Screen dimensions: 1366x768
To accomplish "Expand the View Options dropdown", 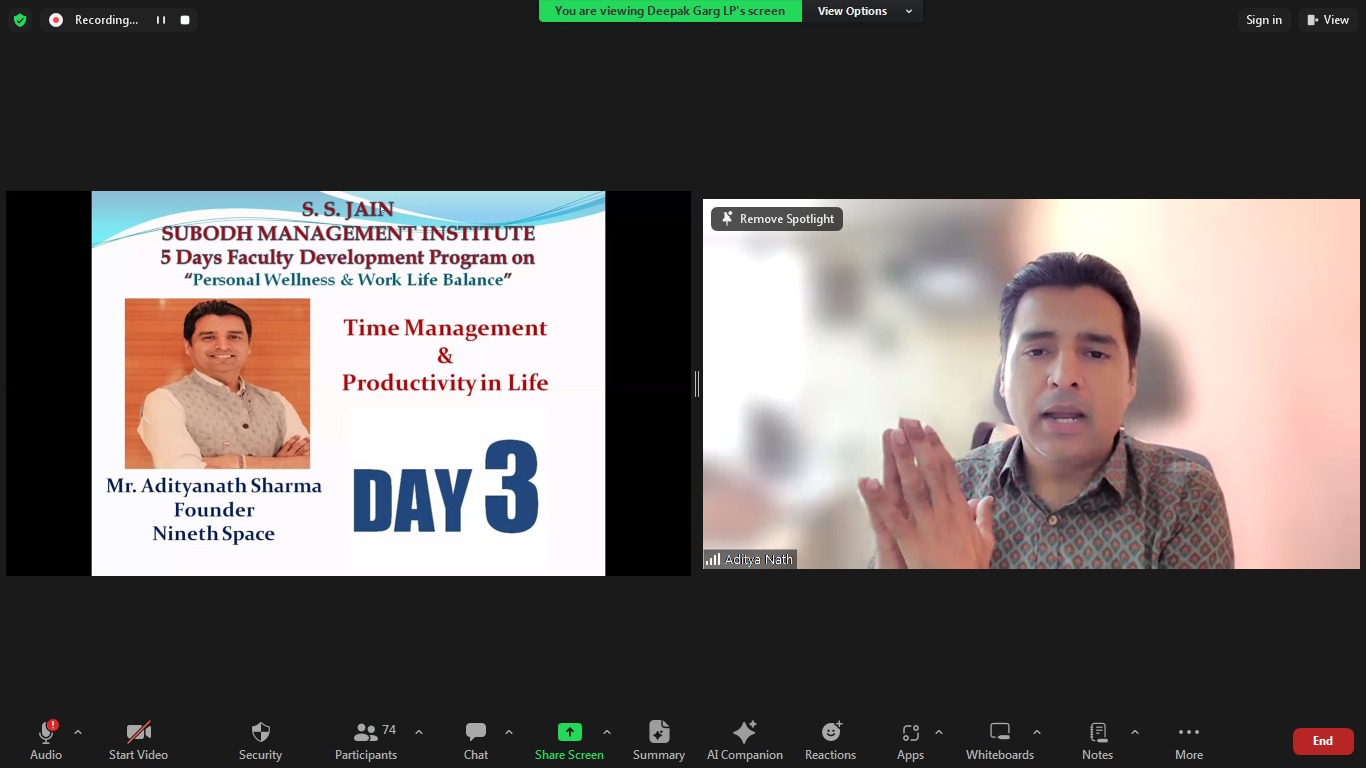I will pyautogui.click(x=863, y=11).
